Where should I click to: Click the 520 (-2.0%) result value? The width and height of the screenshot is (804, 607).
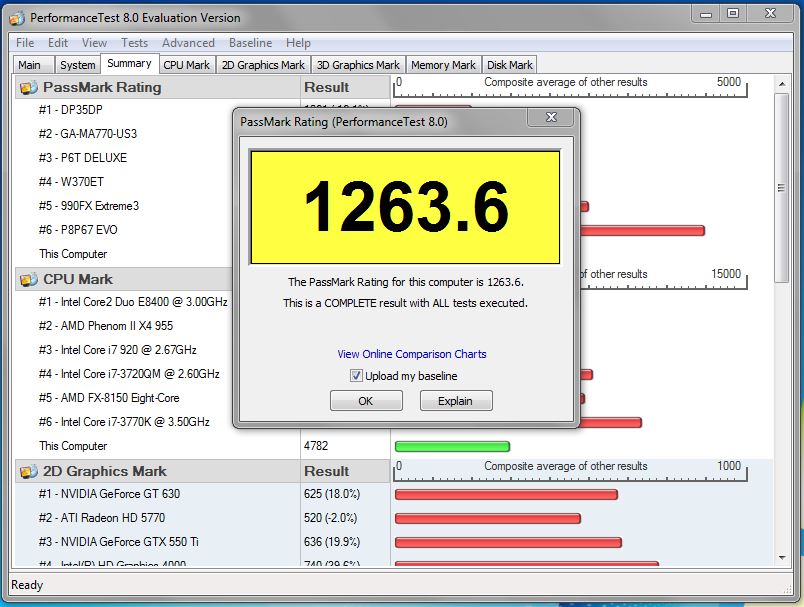point(330,518)
